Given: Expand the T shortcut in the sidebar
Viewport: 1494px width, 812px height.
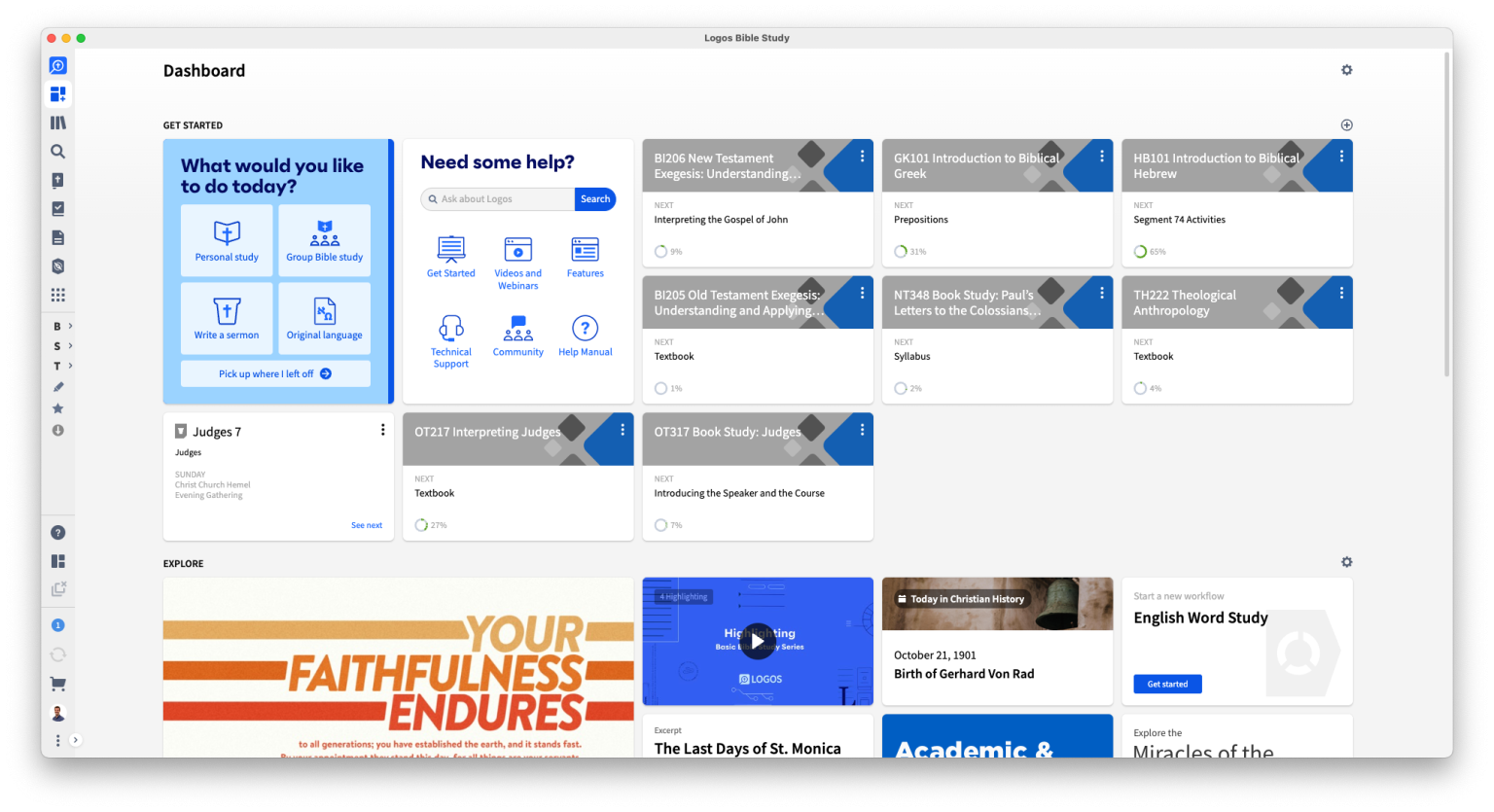Looking at the screenshot, I should 58,366.
